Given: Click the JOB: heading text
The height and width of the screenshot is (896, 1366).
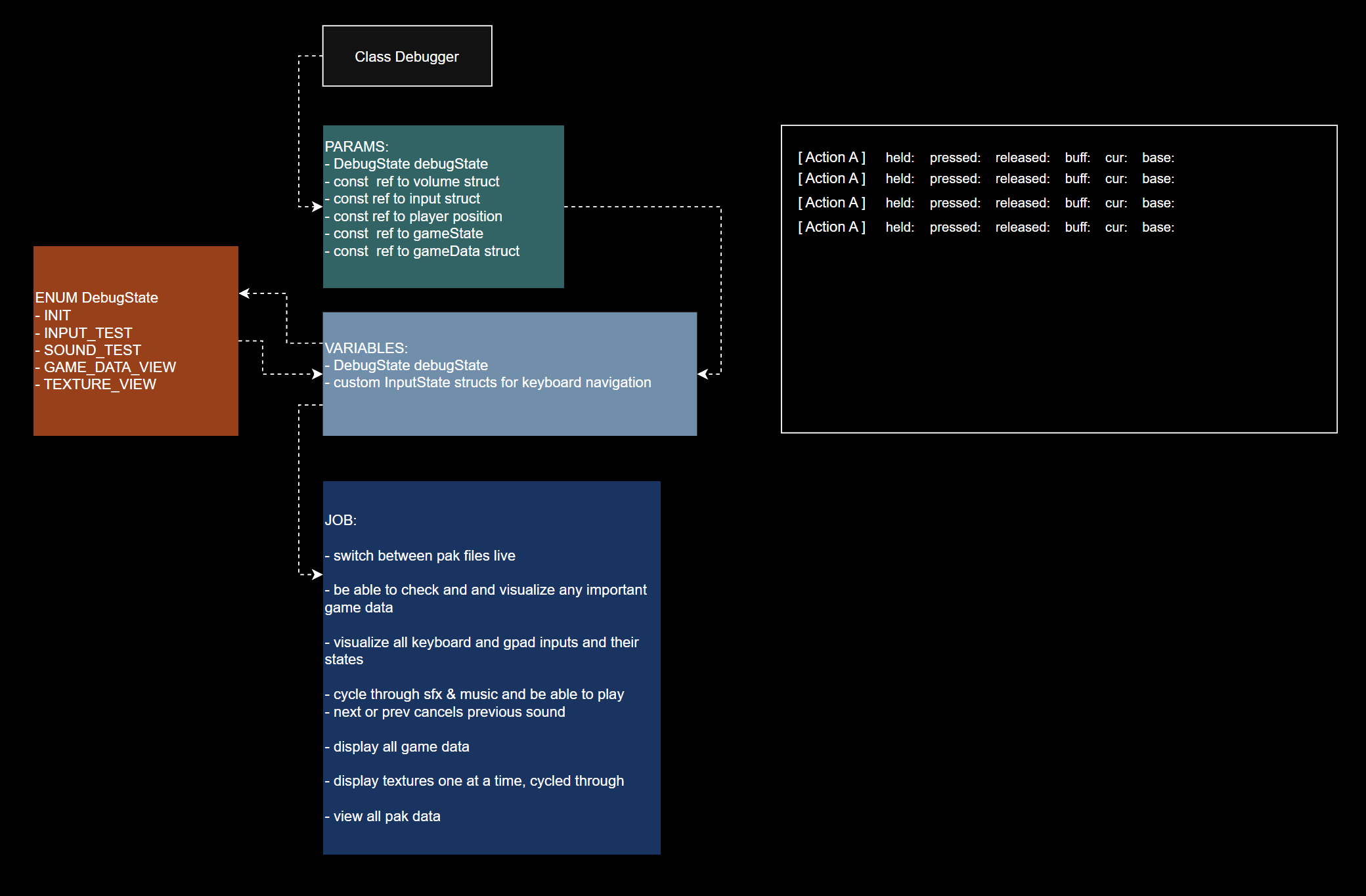Looking at the screenshot, I should tap(341, 520).
